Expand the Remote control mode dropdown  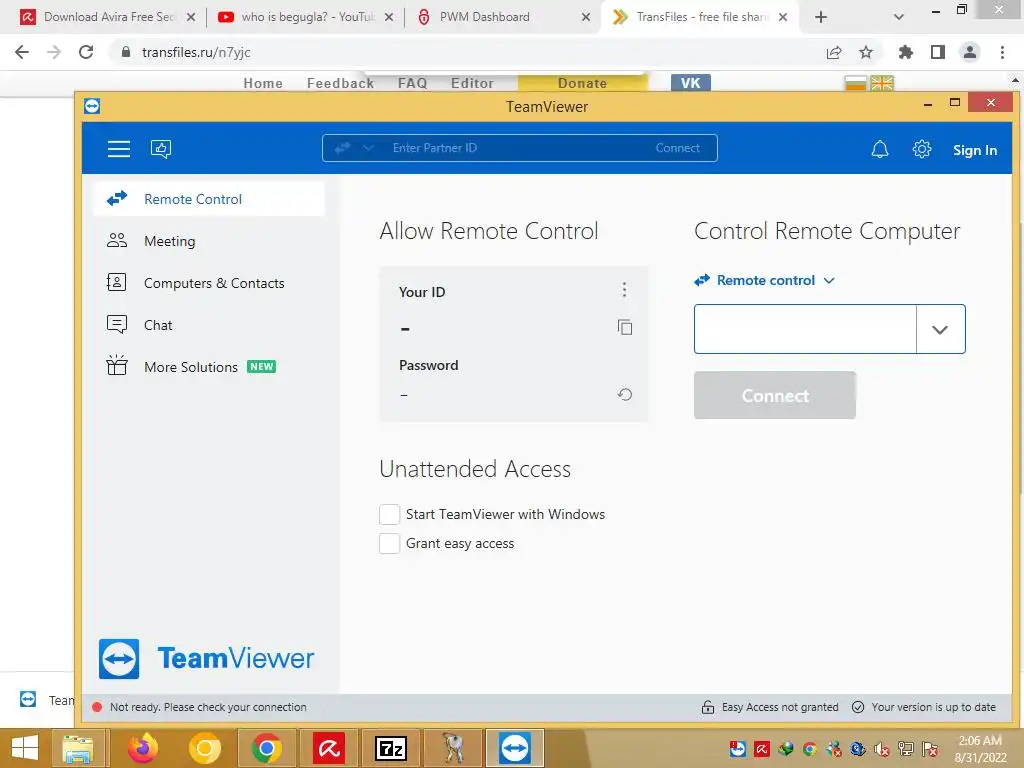pos(829,281)
